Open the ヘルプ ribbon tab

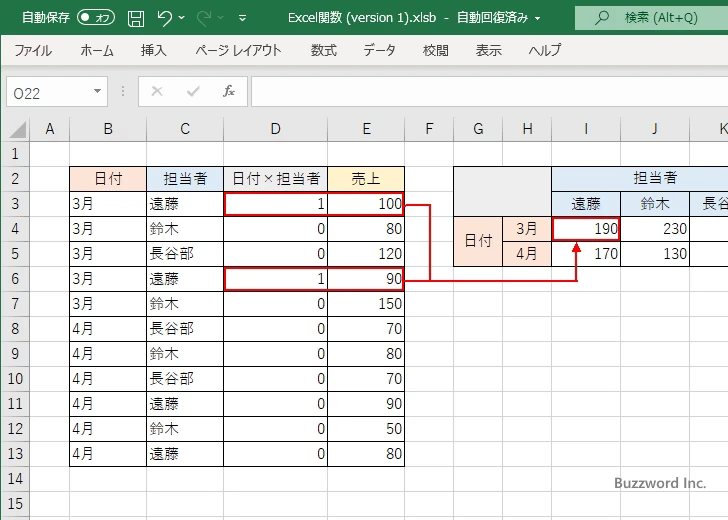545,50
